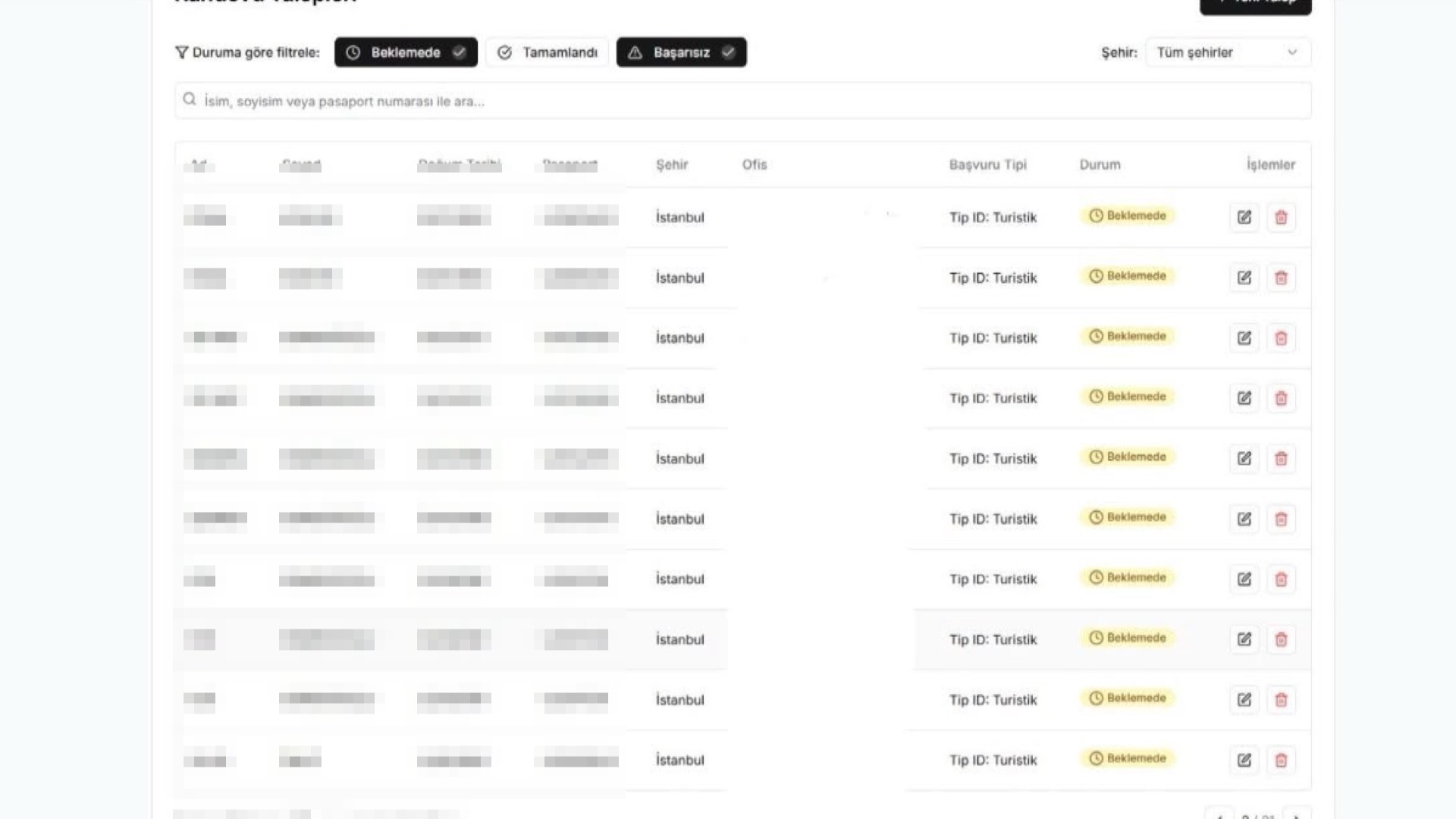Open the Tüm şehirler city dropdown
Screen dimensions: 1456x819
click(1228, 52)
